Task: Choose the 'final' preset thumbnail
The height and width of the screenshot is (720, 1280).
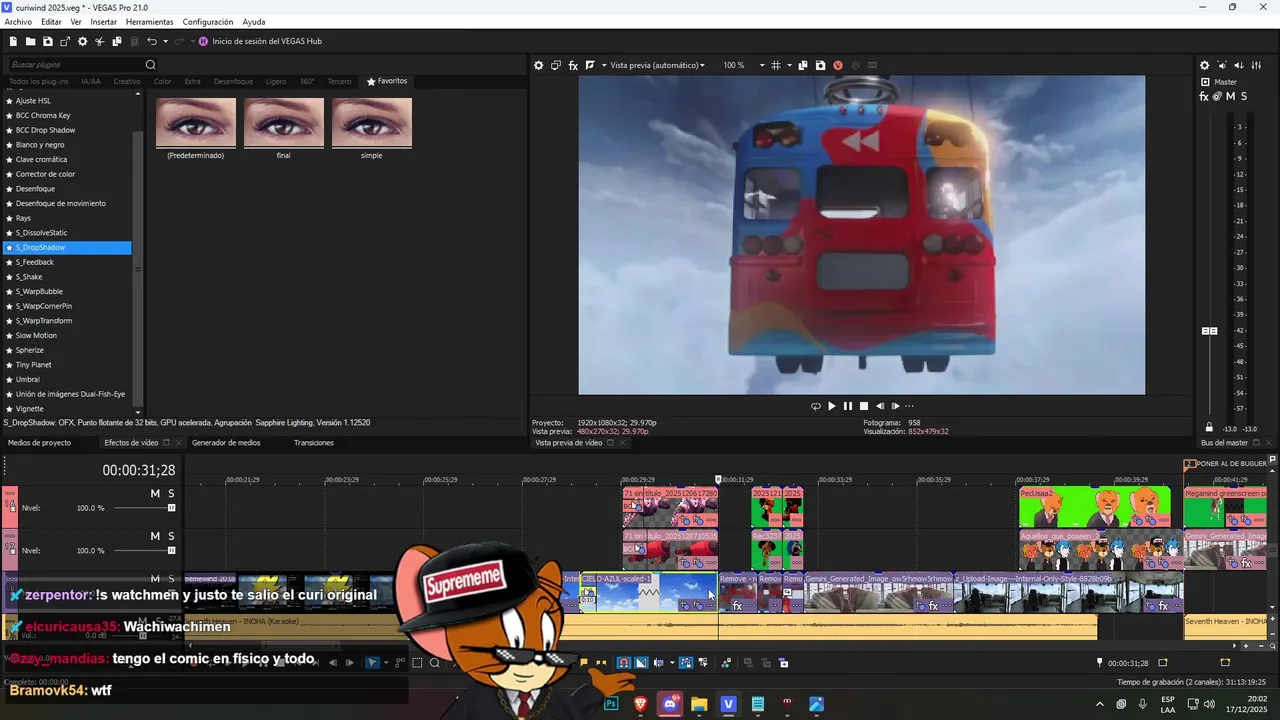Action: coord(284,122)
